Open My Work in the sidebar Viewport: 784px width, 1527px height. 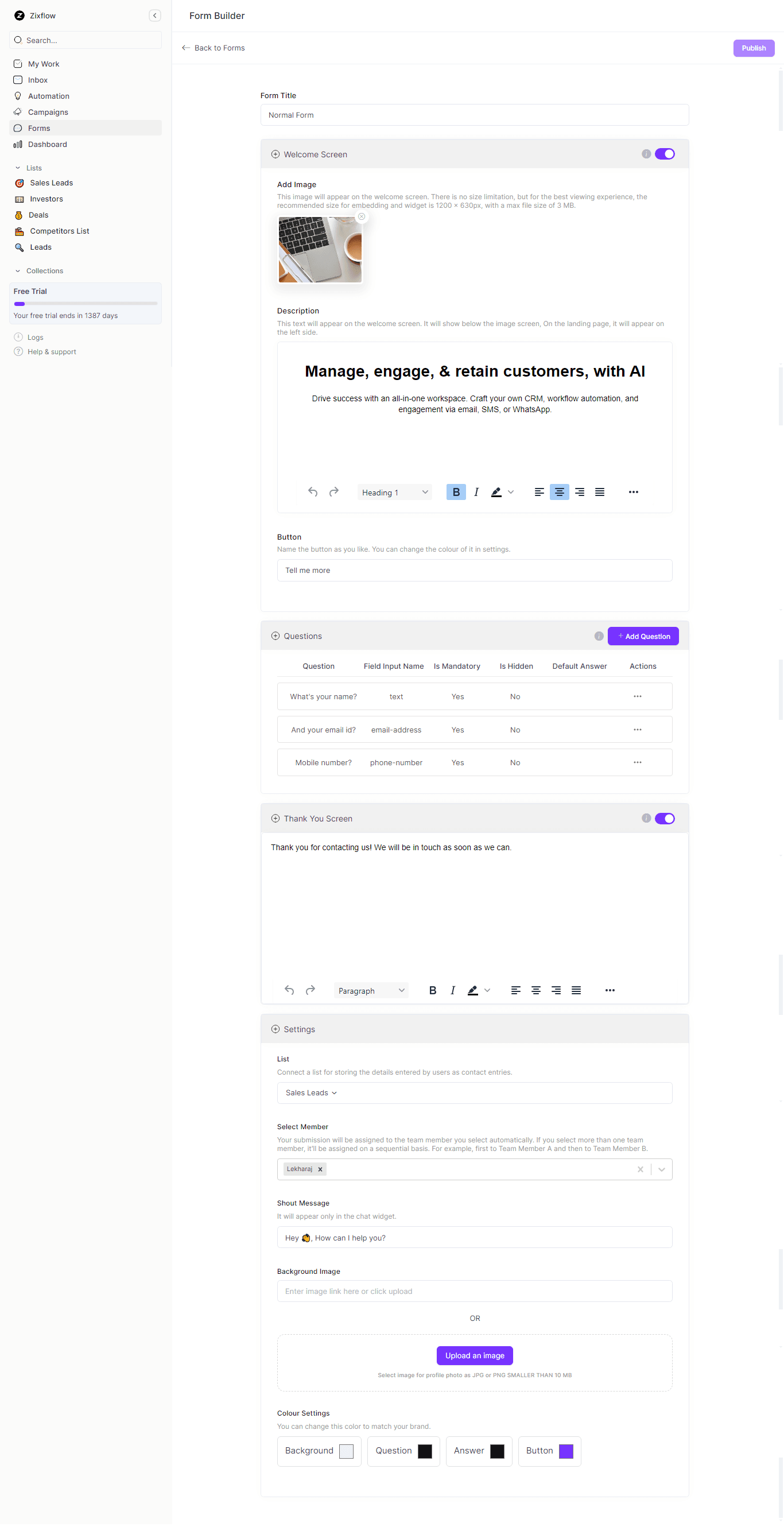86,64
